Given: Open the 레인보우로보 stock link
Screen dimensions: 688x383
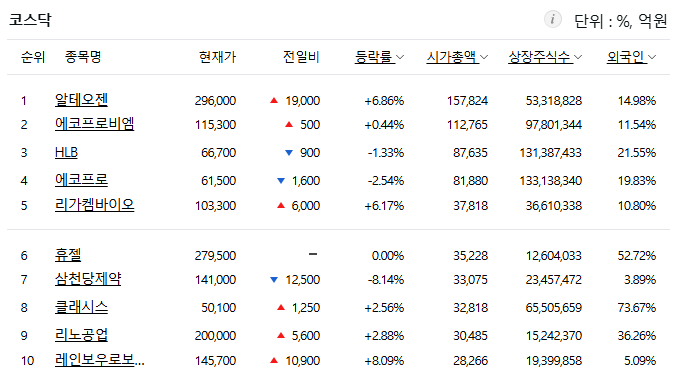Looking at the screenshot, I should pos(100,360).
